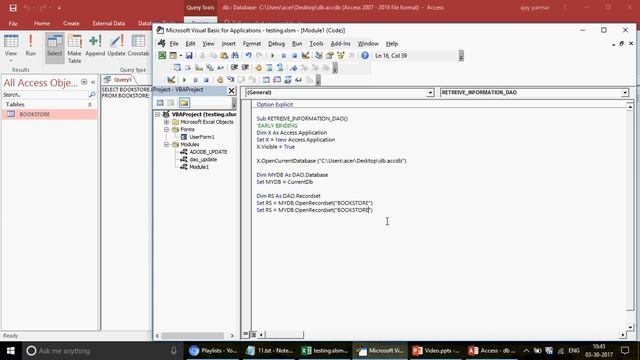Open Properties Window toolbar icon
640x360 pixels.
pos(329,56)
